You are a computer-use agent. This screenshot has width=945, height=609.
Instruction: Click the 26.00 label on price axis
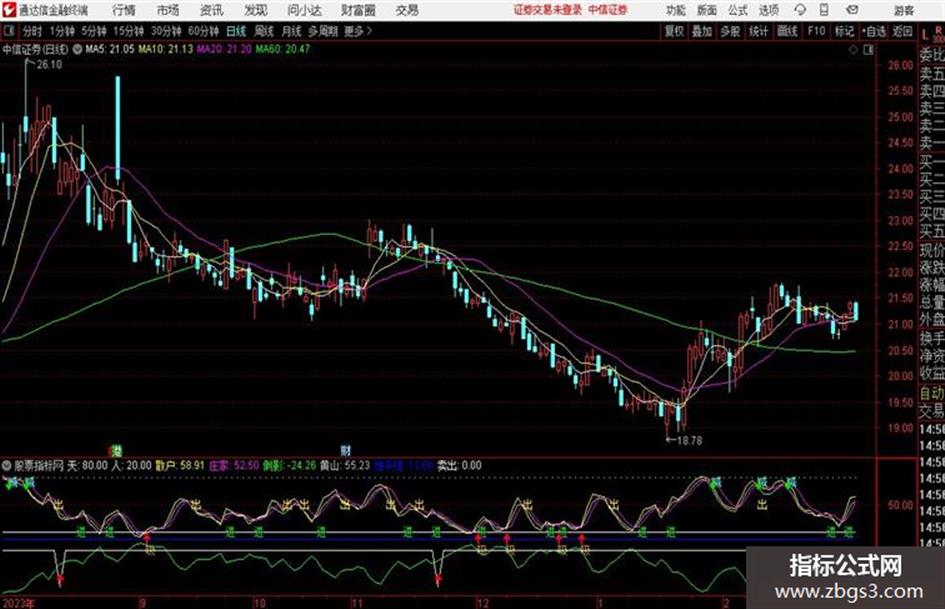[x=900, y=66]
